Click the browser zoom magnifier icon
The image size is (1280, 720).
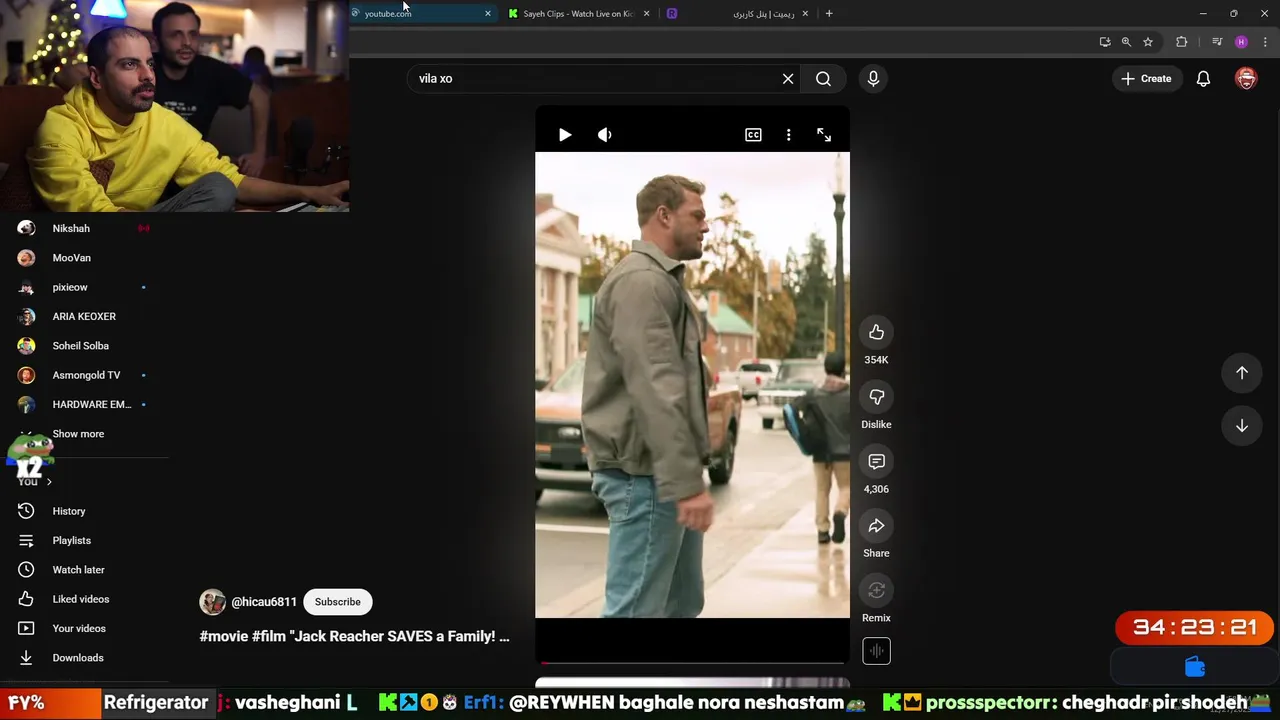click(x=1126, y=42)
